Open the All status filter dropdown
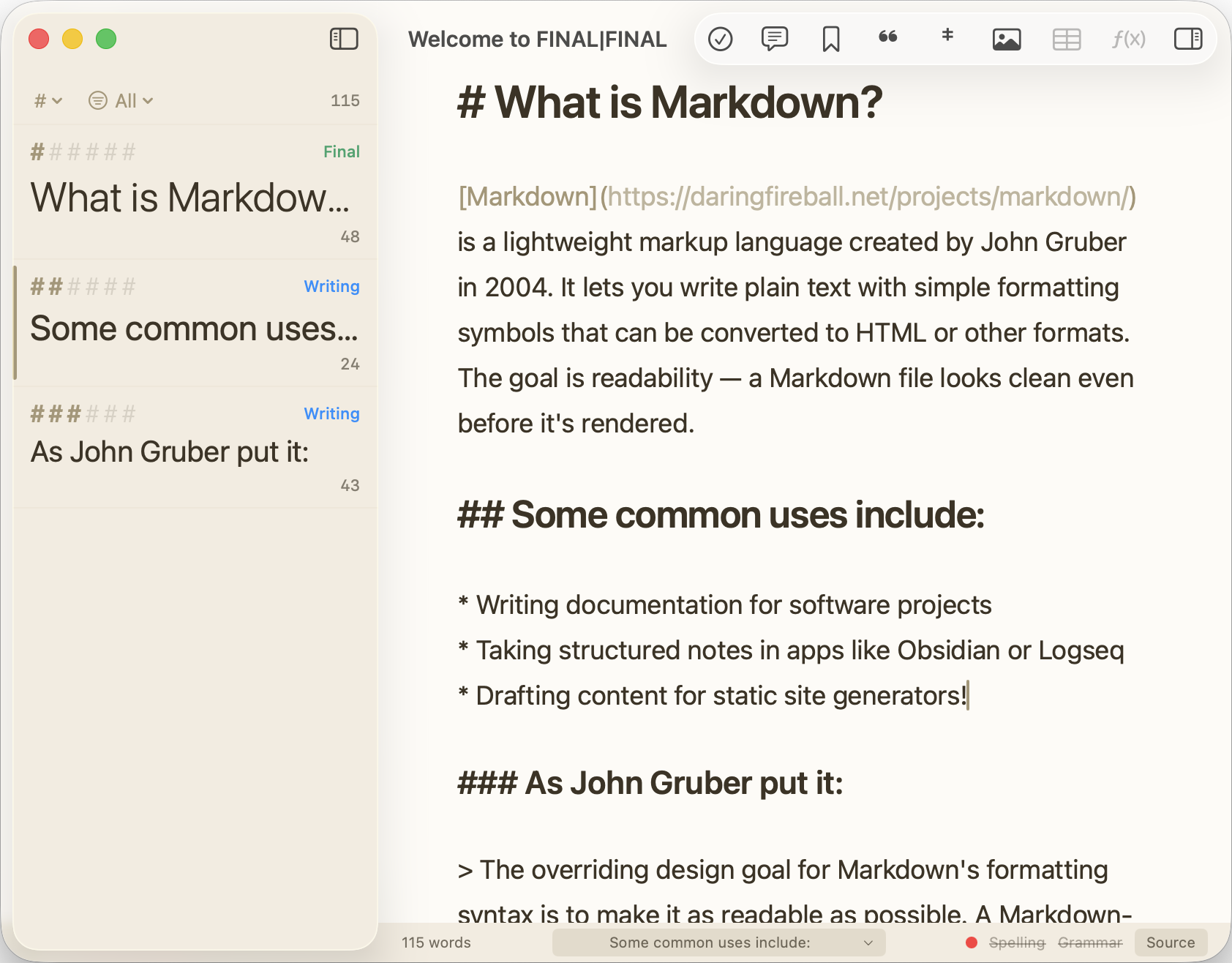The image size is (1232, 963). (x=121, y=101)
